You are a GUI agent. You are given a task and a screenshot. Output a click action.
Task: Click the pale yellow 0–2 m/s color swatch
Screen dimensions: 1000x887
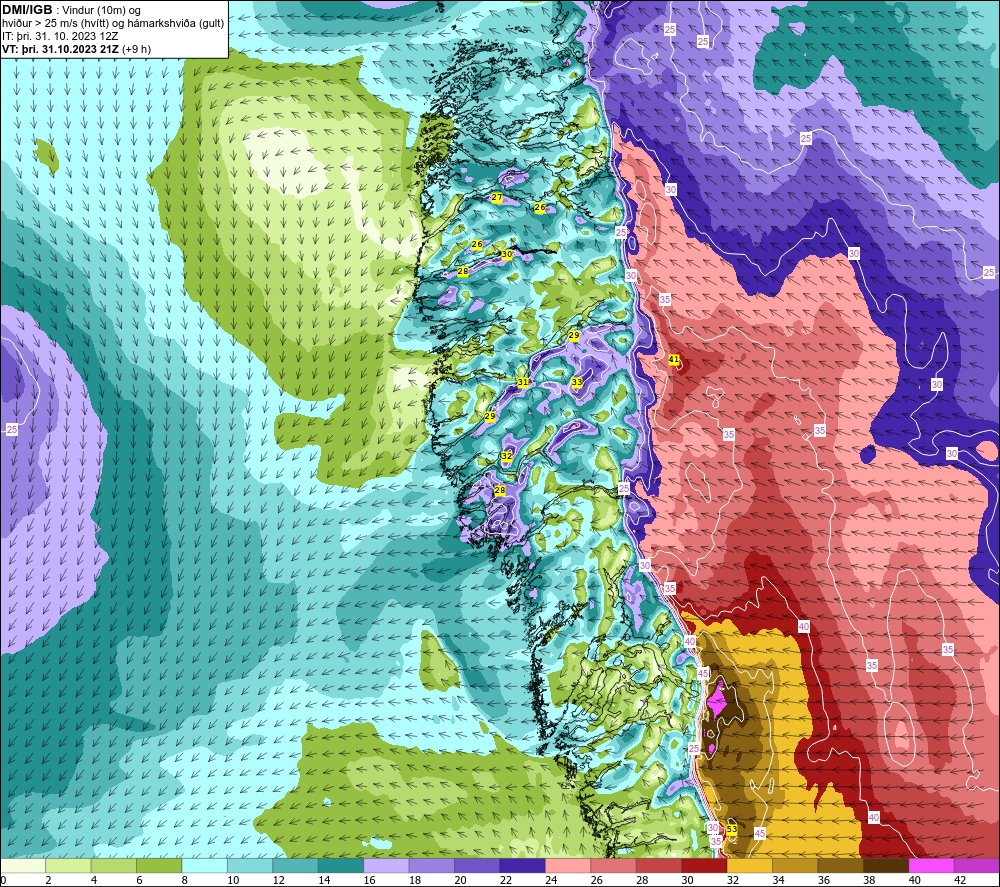23,865
